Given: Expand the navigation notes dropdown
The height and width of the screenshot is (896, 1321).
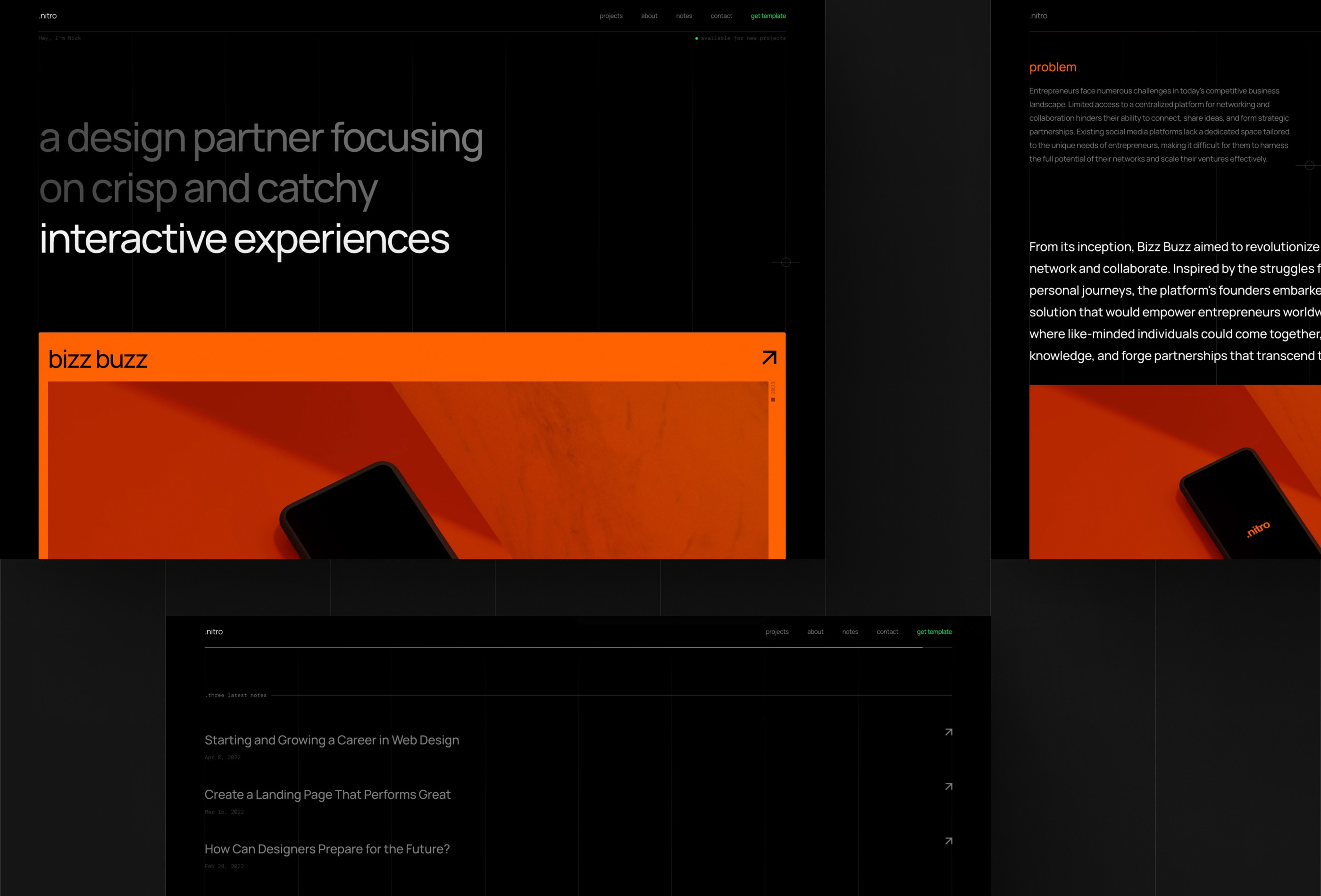Looking at the screenshot, I should point(683,16).
